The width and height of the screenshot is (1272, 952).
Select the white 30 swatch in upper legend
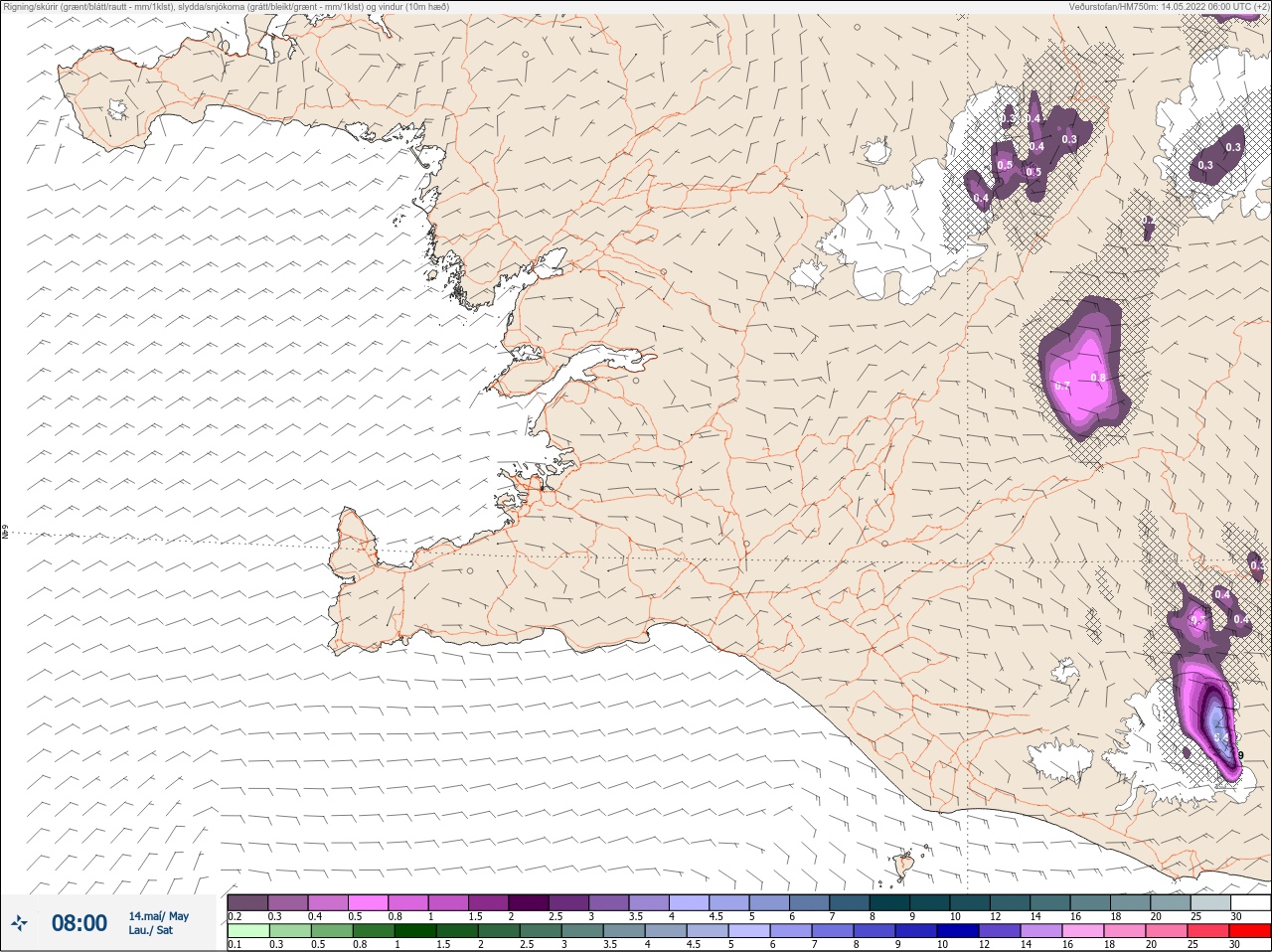click(1250, 902)
